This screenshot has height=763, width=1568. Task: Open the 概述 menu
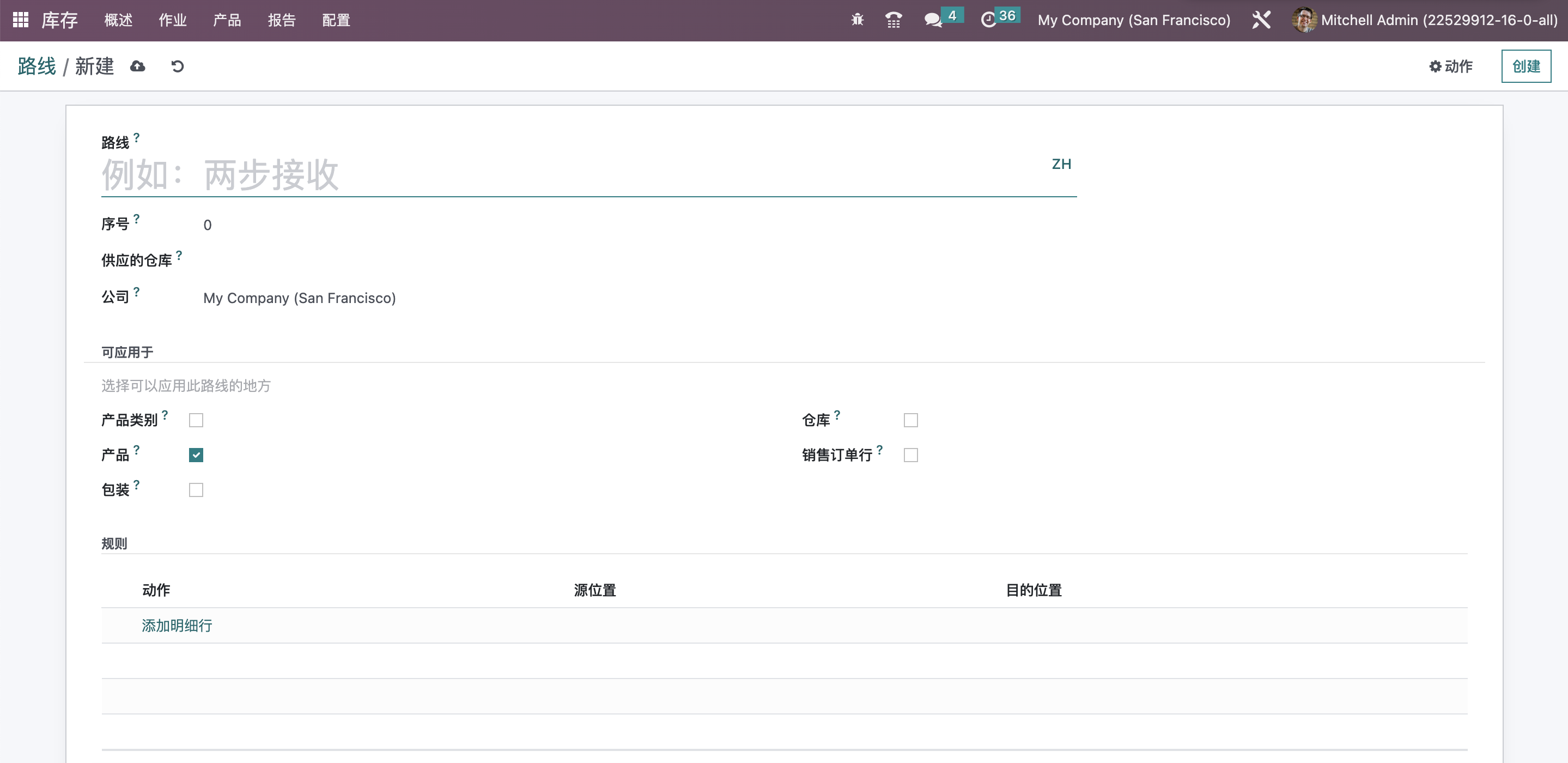pos(119,20)
